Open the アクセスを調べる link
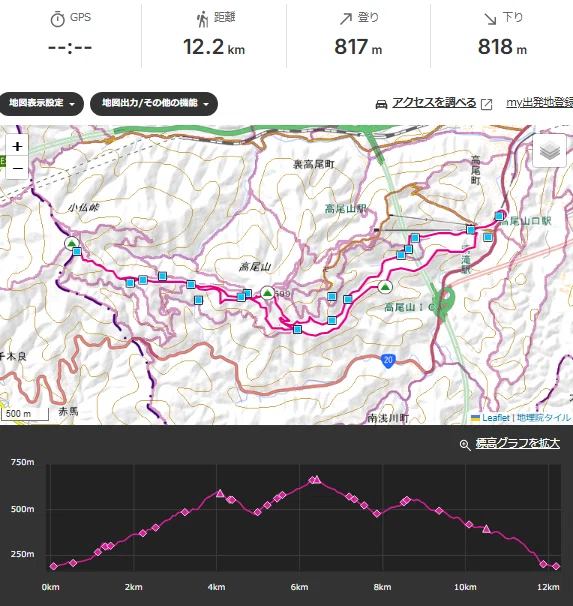 coord(434,103)
